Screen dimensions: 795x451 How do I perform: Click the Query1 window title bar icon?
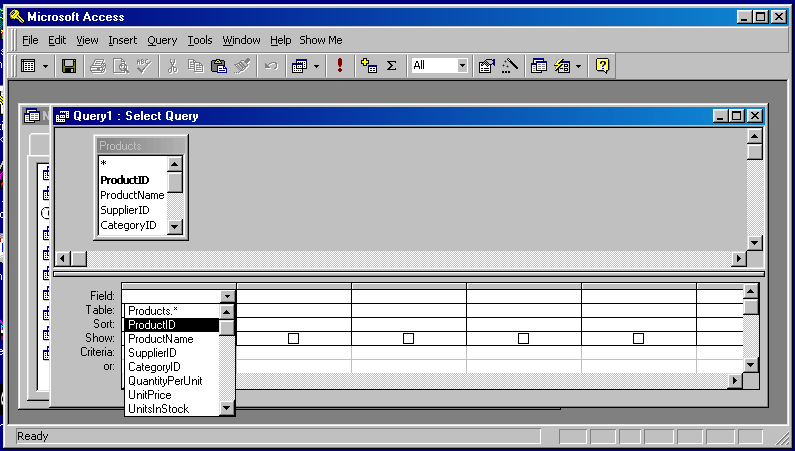click(62, 116)
